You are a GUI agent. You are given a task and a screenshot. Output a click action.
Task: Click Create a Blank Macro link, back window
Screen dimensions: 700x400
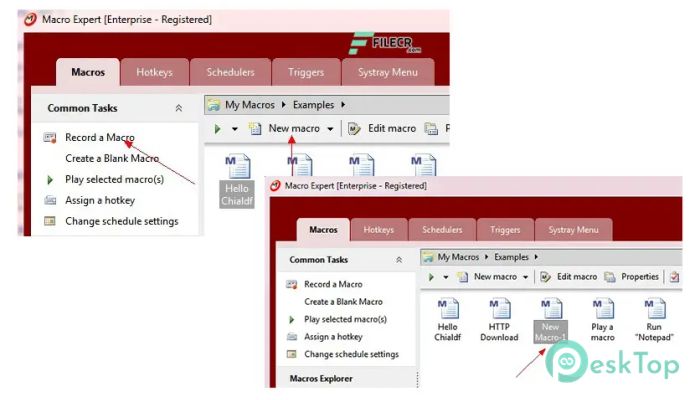point(112,158)
